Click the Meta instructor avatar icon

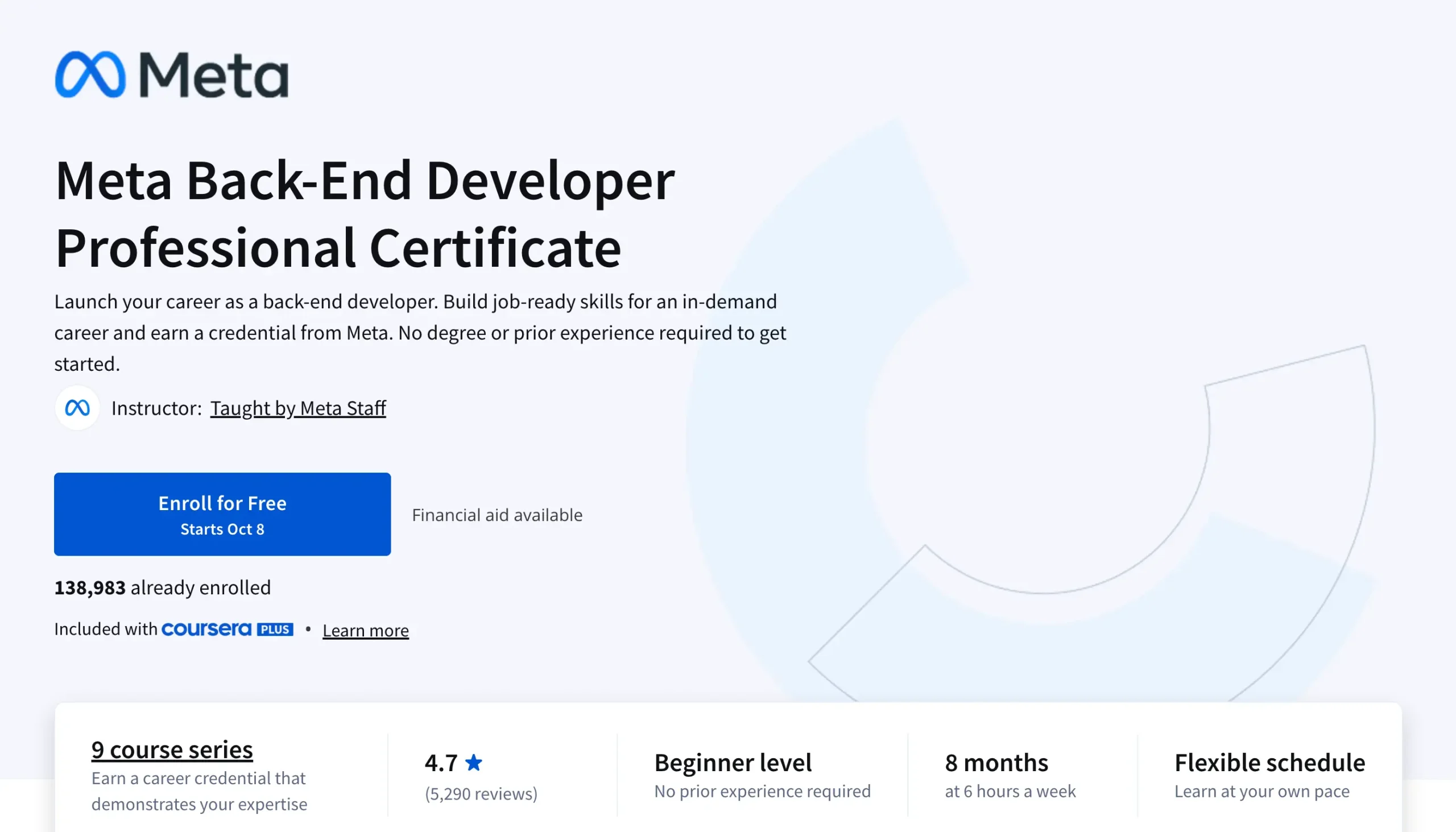[x=77, y=408]
